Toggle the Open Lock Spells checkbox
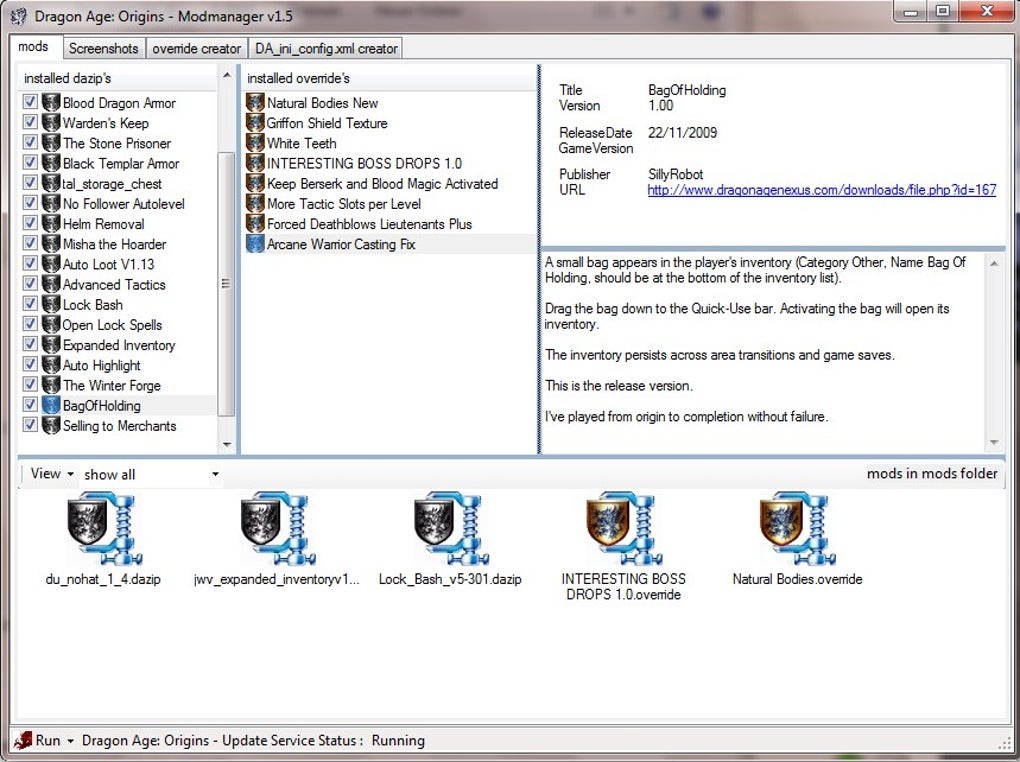This screenshot has height=762, width=1020. click(x=30, y=323)
